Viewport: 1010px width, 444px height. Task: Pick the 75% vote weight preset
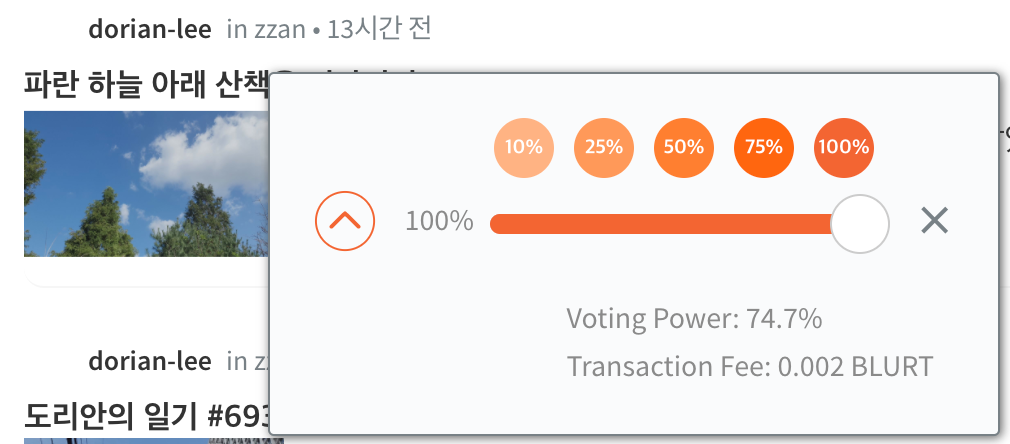[764, 148]
